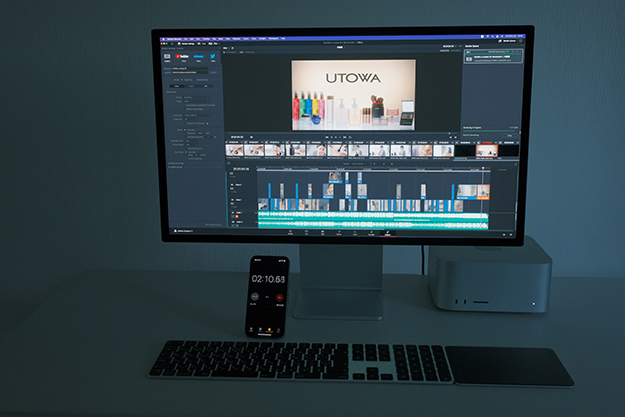The width and height of the screenshot is (625, 417).
Task: Click the Browse button beside Location
Action: (x=214, y=73)
